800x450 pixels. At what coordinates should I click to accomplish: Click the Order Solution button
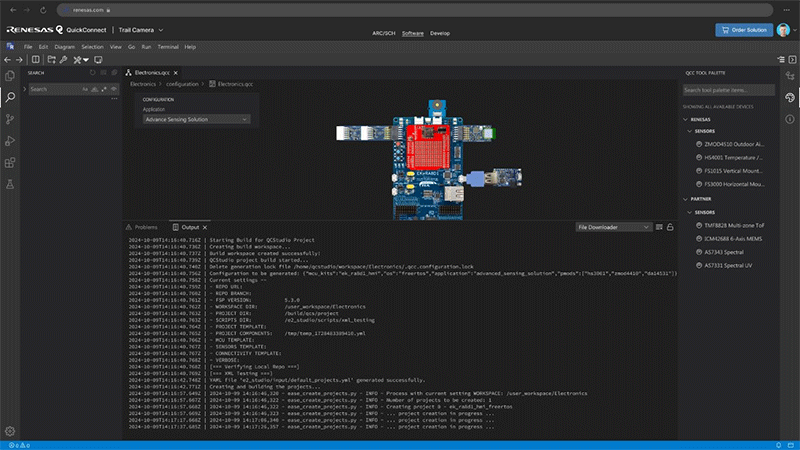pyautogui.click(x=743, y=30)
